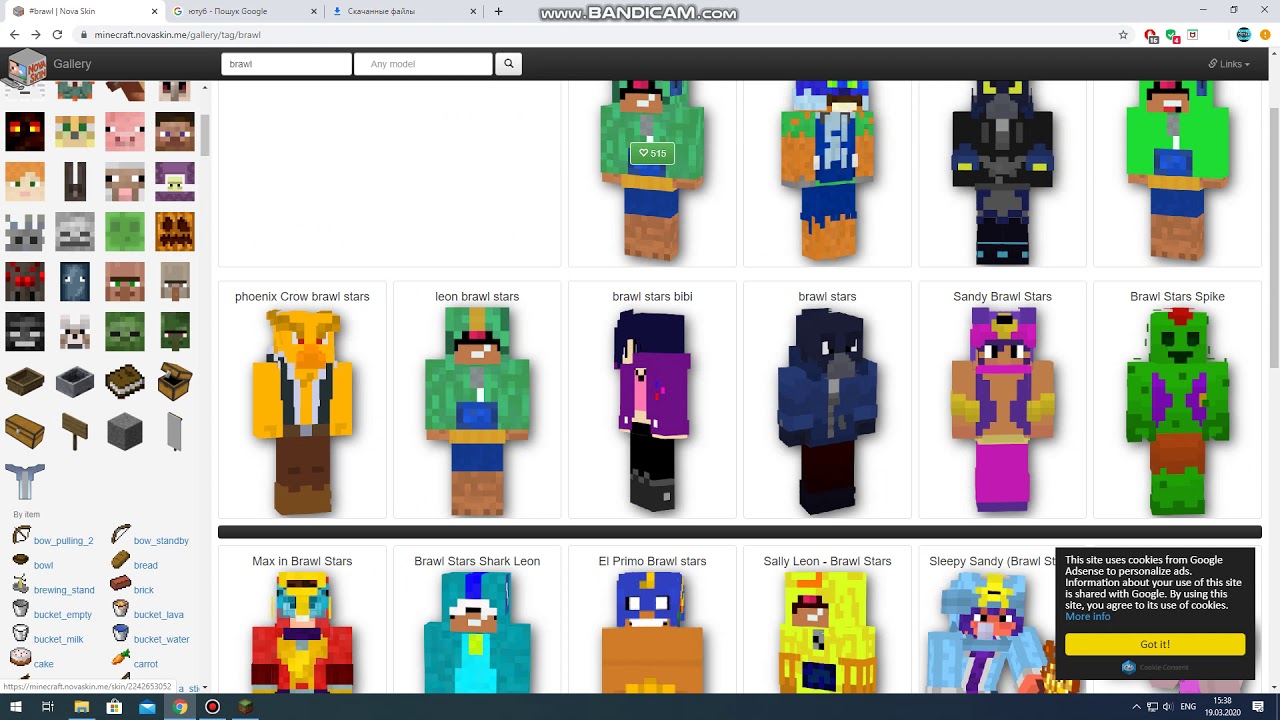Open the Sandy Brawl Stars skin
The width and height of the screenshot is (1280, 720).
[x=1002, y=400]
